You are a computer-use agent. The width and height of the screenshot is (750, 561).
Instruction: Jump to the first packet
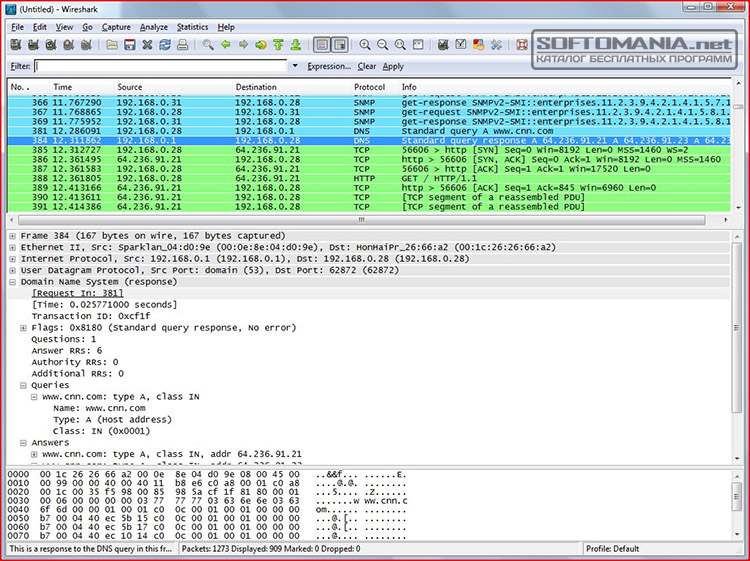coord(278,45)
